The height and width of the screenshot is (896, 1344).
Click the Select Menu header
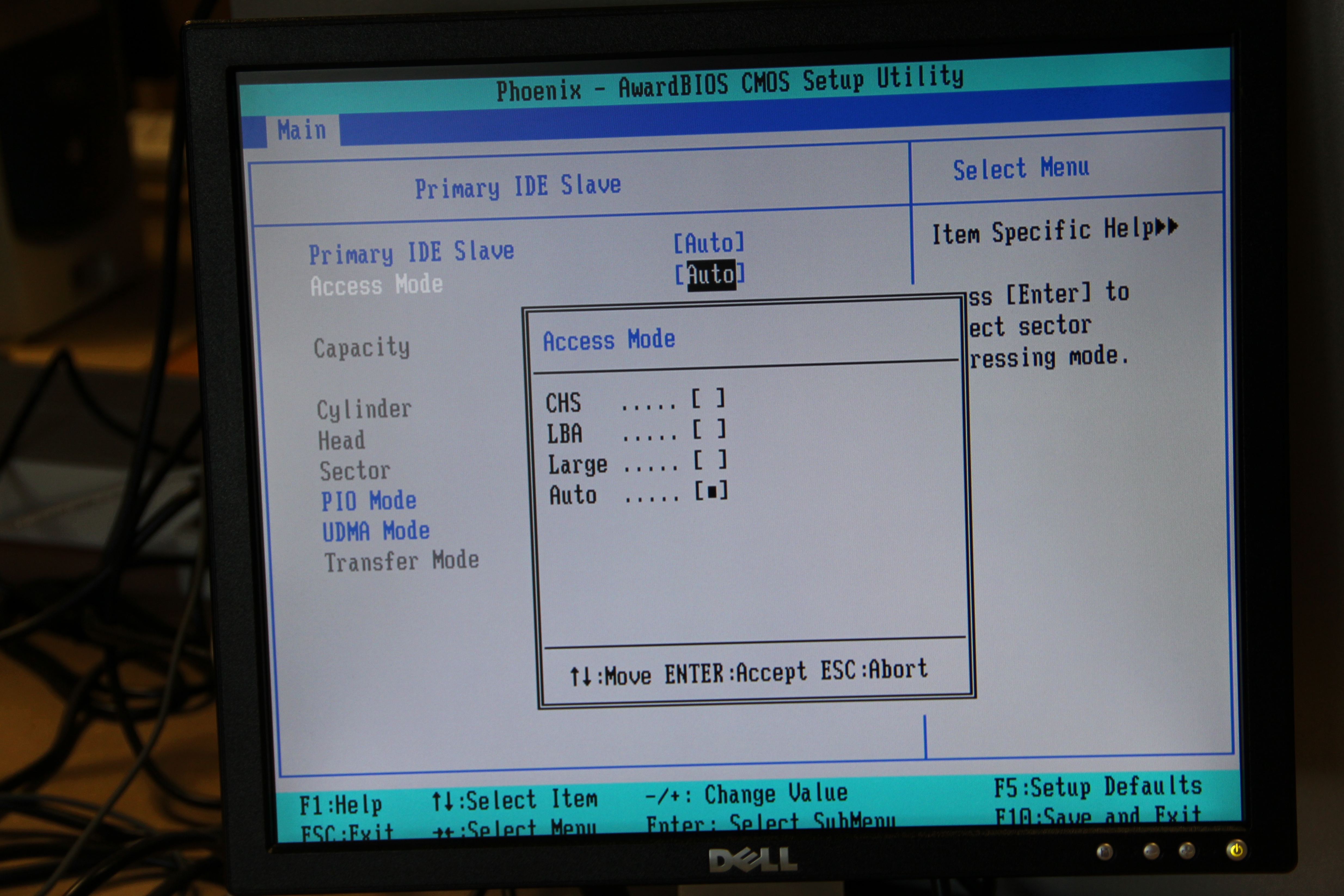(x=1021, y=168)
